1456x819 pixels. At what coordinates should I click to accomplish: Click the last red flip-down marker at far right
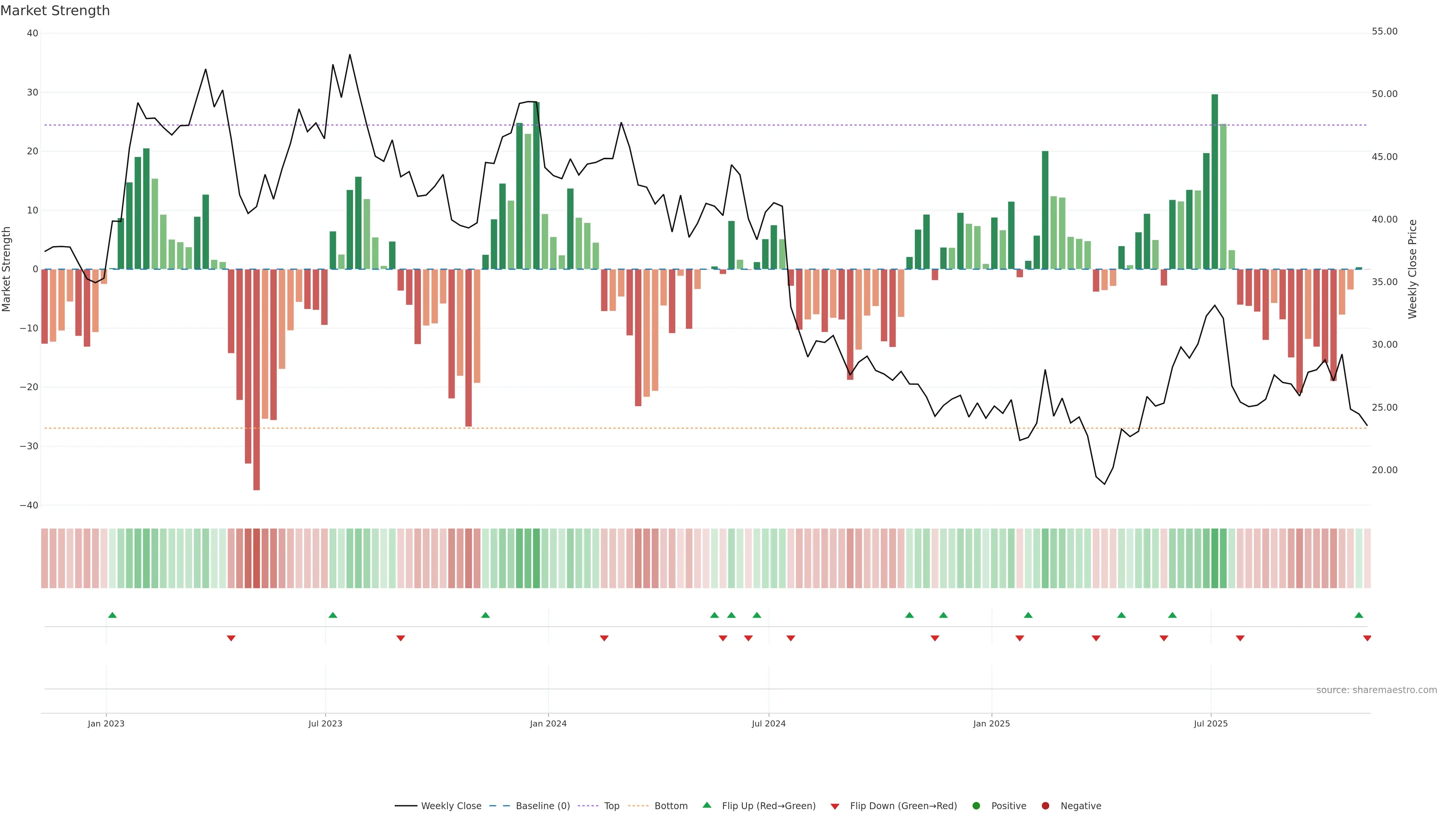(1367, 638)
